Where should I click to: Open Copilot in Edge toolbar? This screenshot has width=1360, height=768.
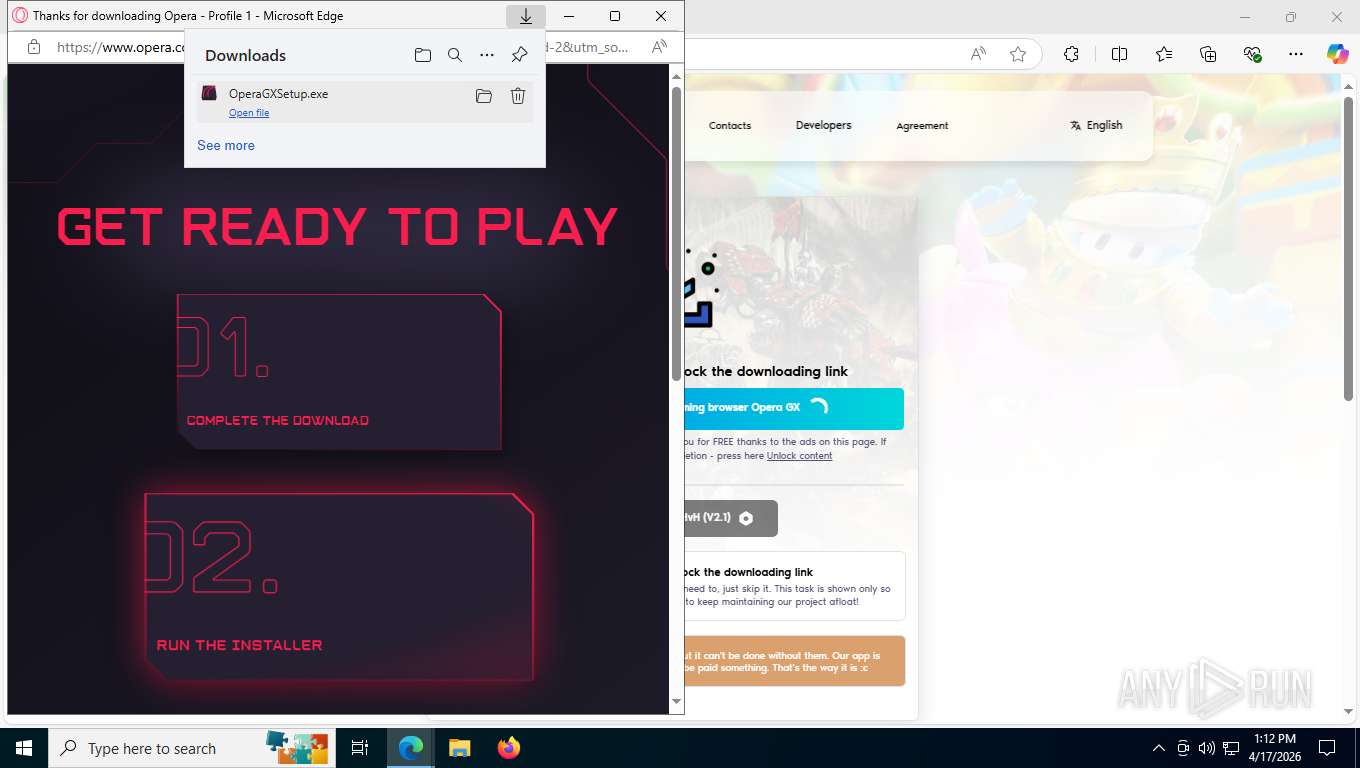click(1338, 54)
